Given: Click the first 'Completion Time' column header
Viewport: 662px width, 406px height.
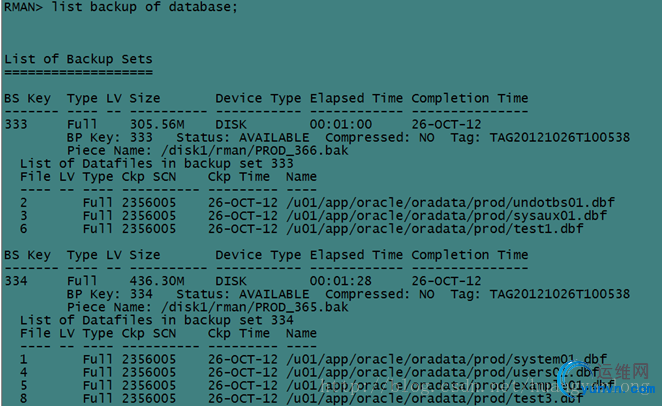Looking at the screenshot, I should (470, 98).
